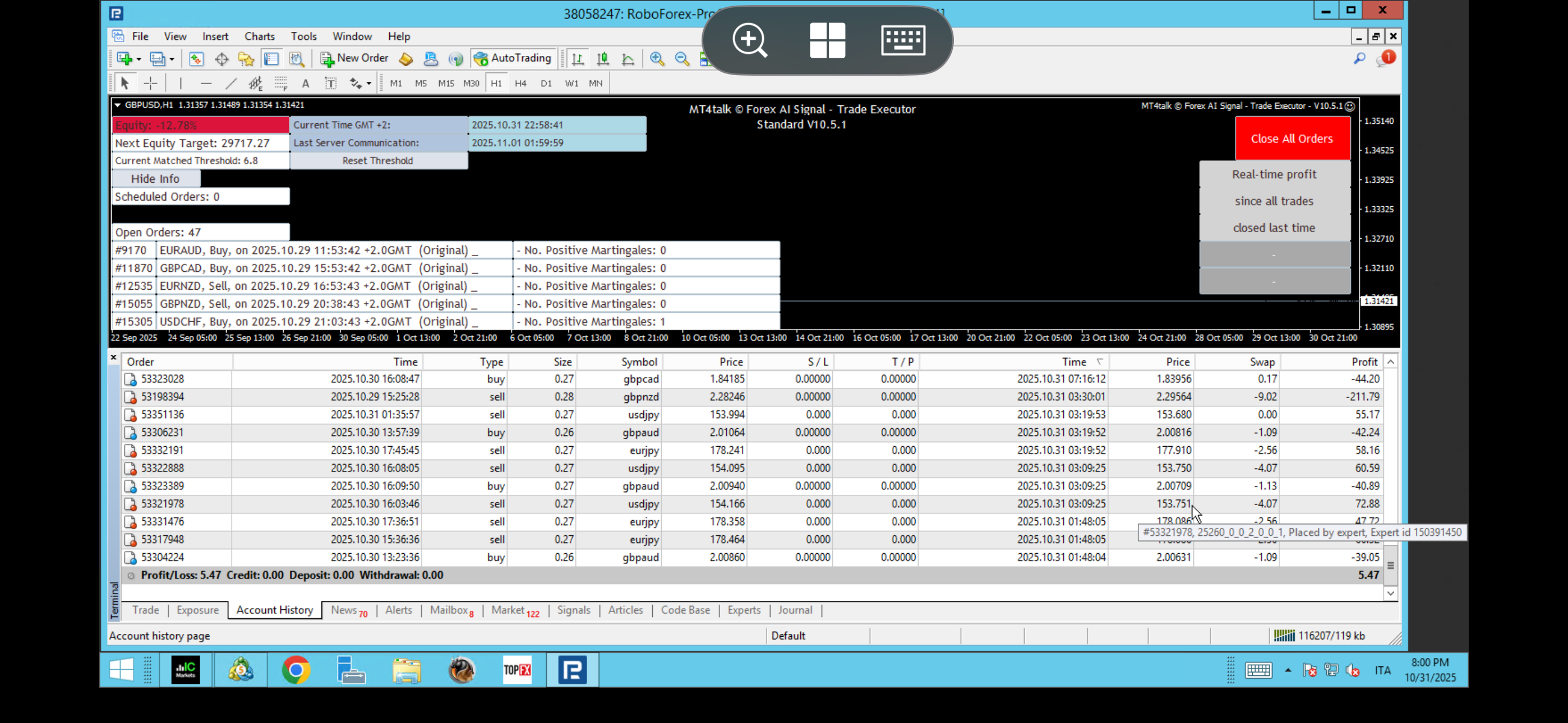Open the Charts menu
The height and width of the screenshot is (723, 1568).
coord(259,36)
